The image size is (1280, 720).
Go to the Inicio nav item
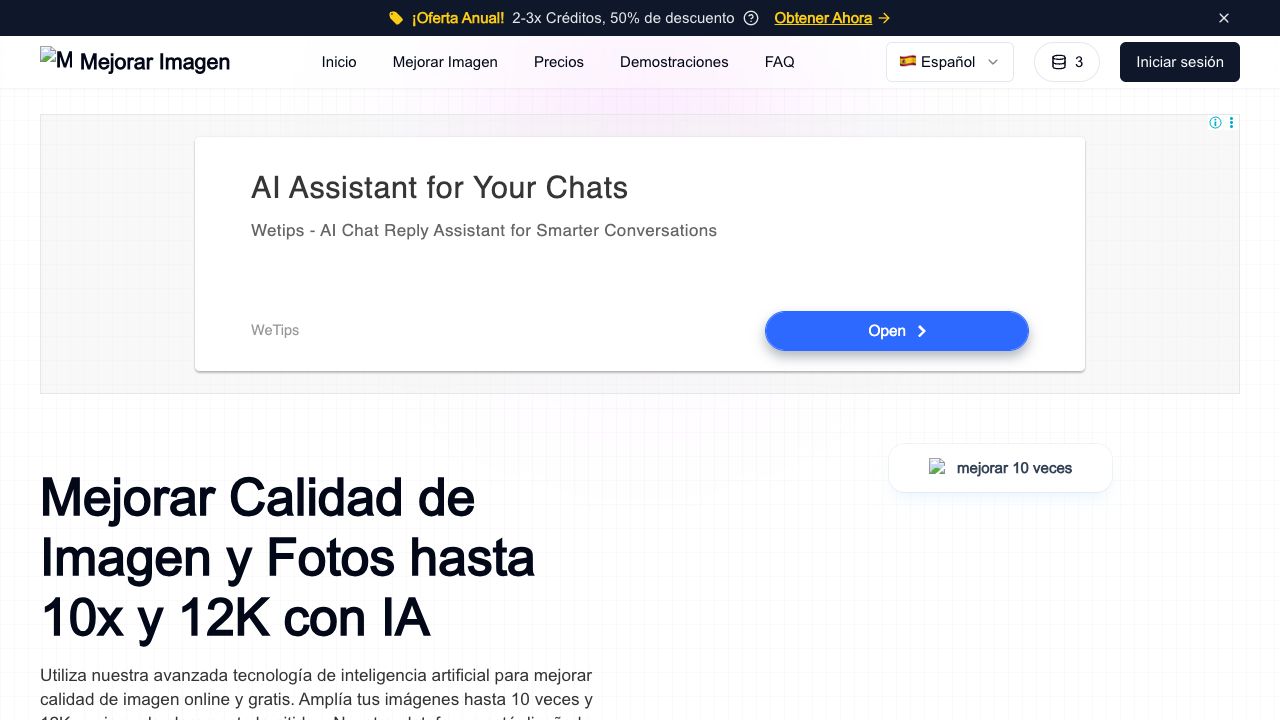coord(339,62)
